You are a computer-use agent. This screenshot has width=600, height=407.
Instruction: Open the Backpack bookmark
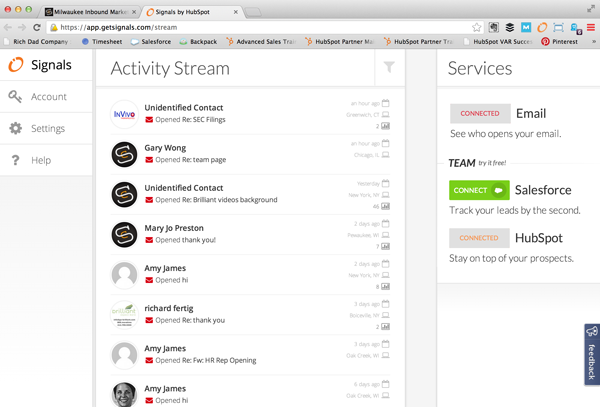click(x=198, y=41)
